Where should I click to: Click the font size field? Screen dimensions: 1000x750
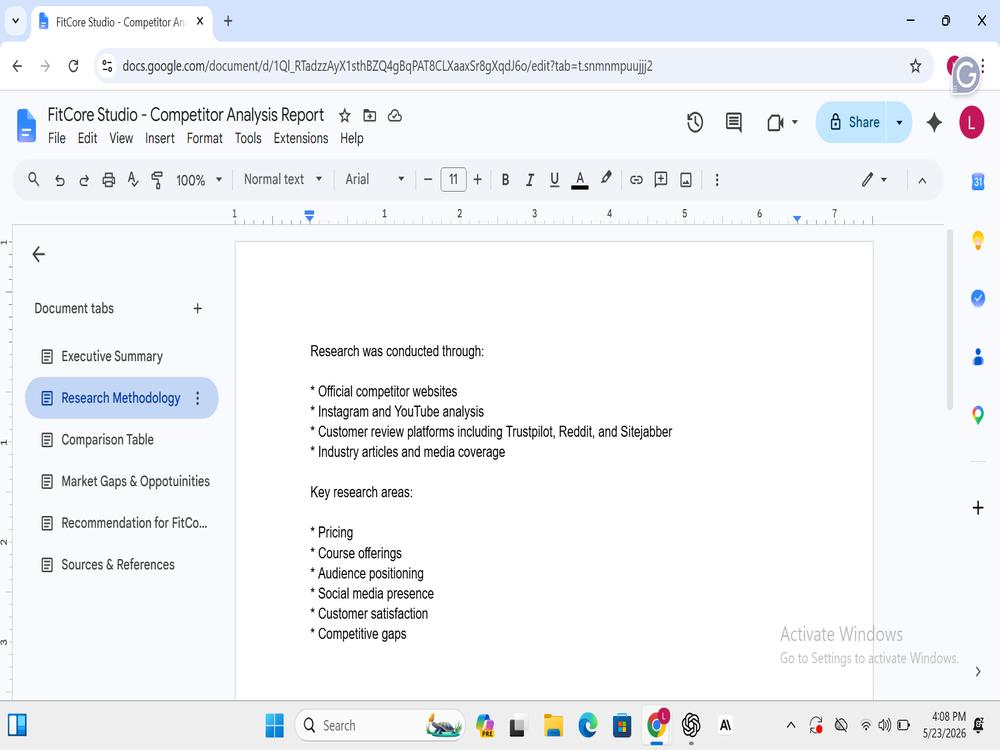coord(453,179)
